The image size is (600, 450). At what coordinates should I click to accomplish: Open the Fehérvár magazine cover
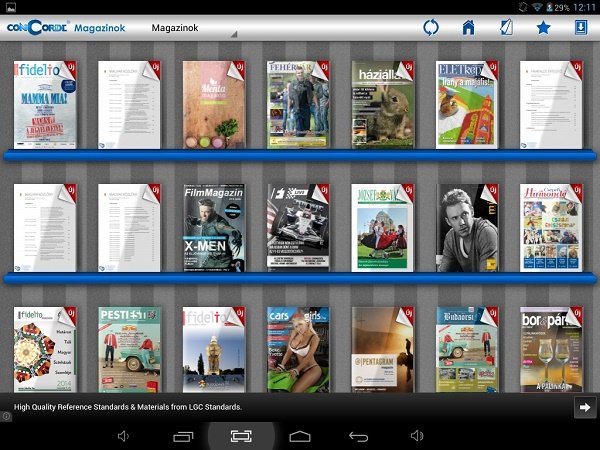click(x=298, y=104)
